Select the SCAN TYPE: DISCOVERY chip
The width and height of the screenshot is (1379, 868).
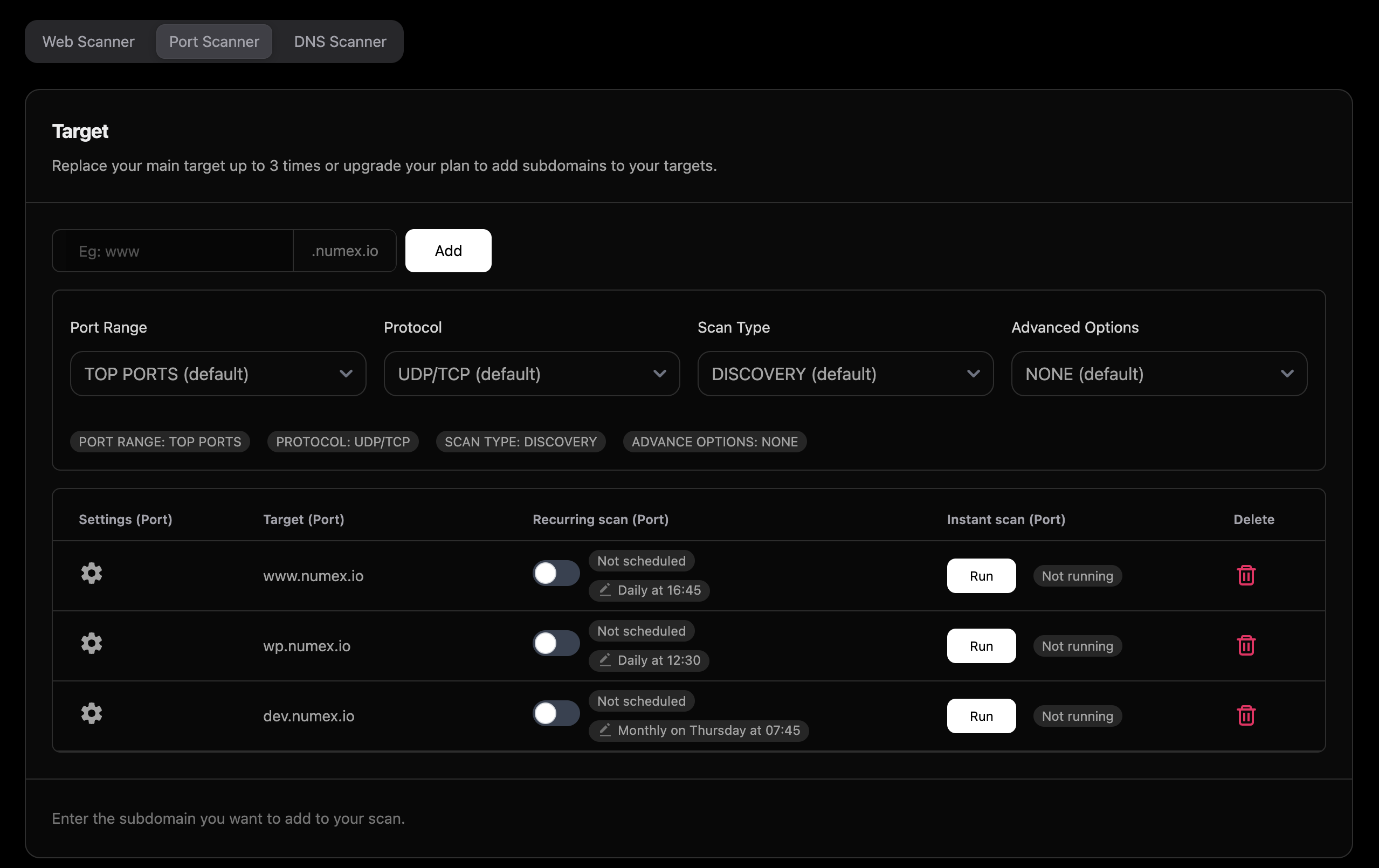click(x=520, y=442)
